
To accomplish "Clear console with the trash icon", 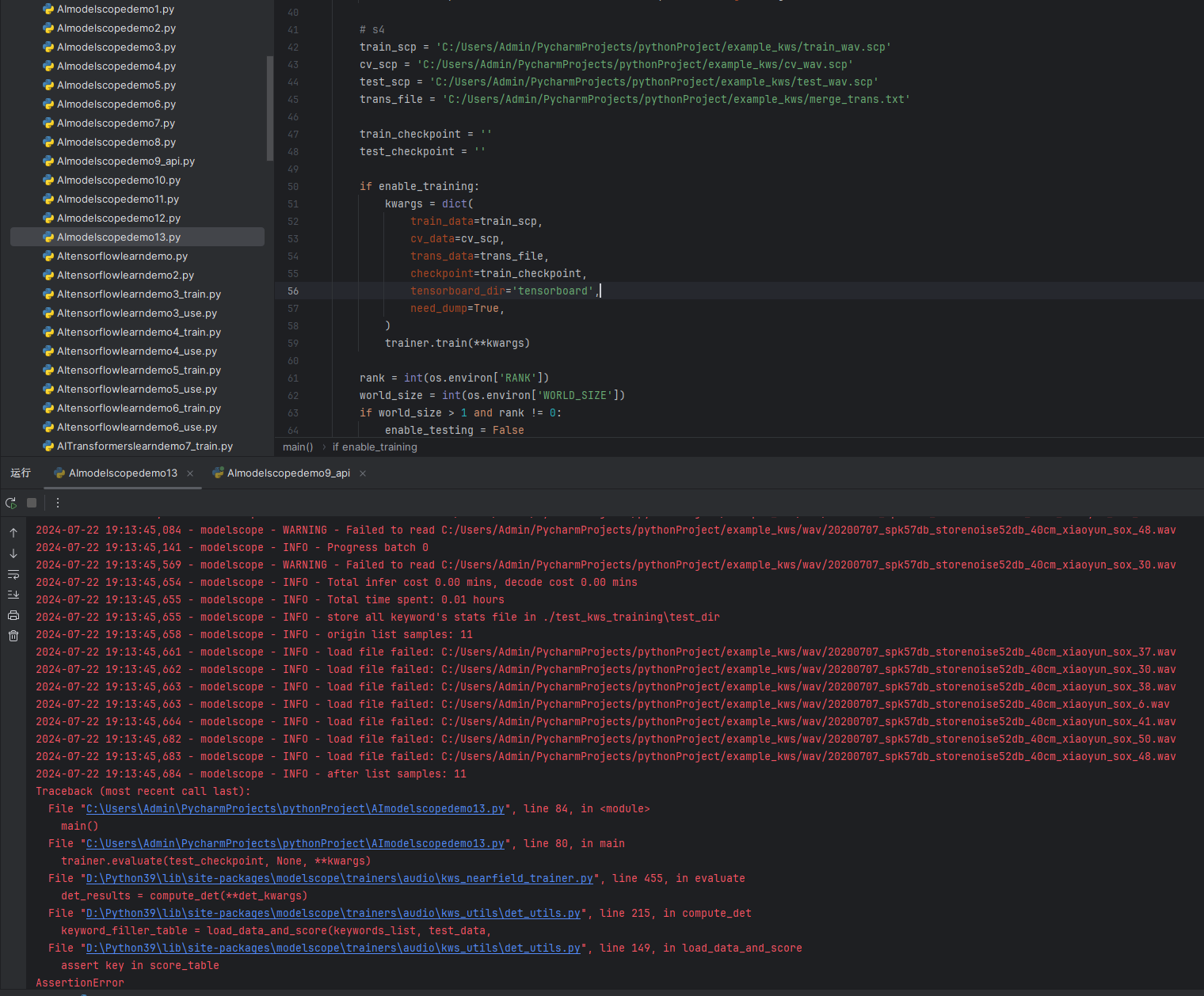I will 13,636.
